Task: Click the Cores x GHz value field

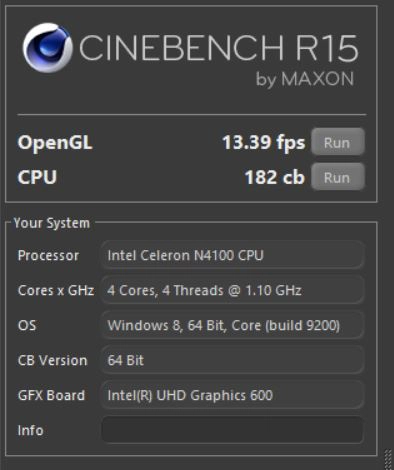Action: pyautogui.click(x=232, y=290)
